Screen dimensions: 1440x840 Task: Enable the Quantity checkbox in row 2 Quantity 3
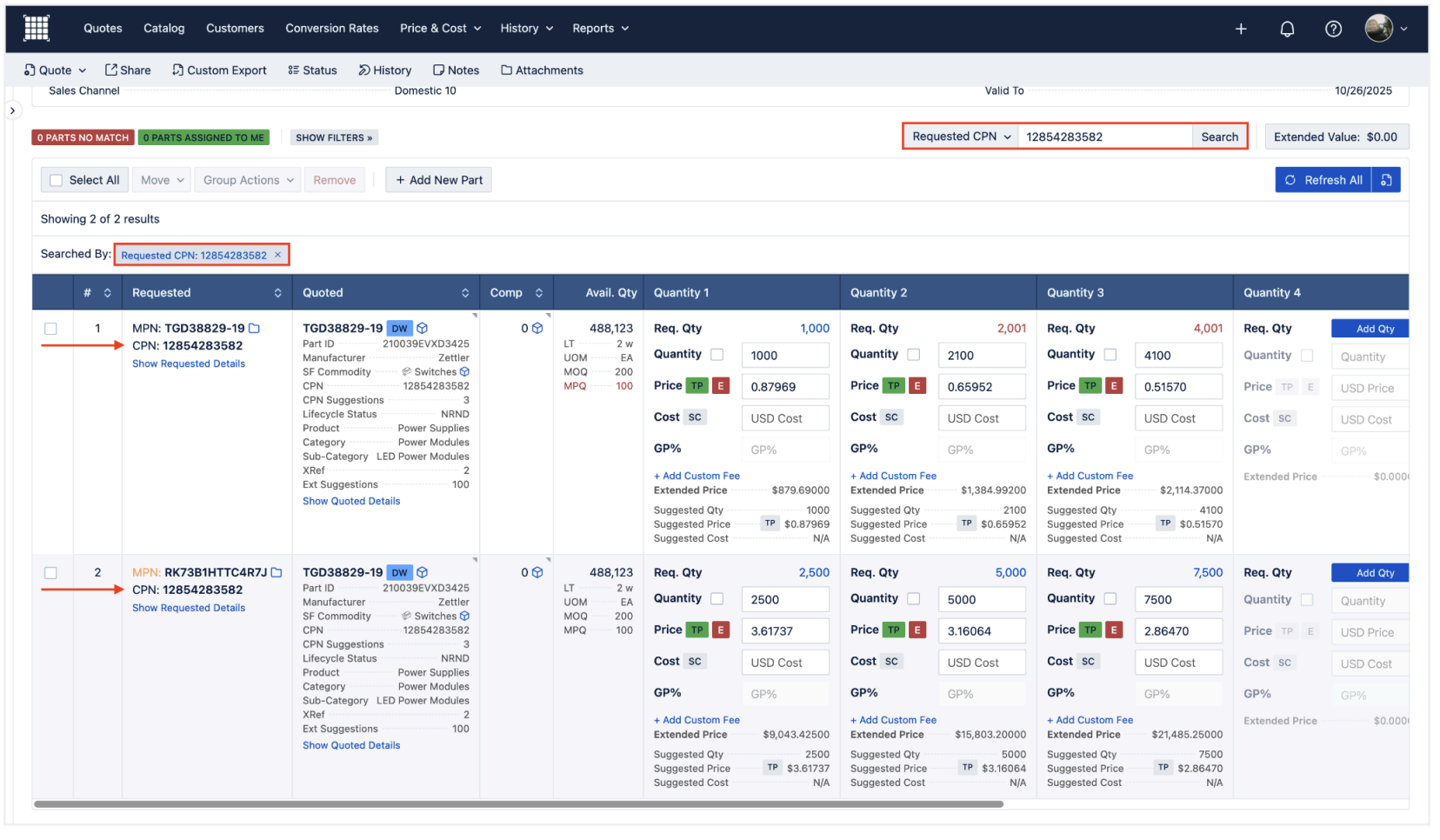pos(1110,598)
